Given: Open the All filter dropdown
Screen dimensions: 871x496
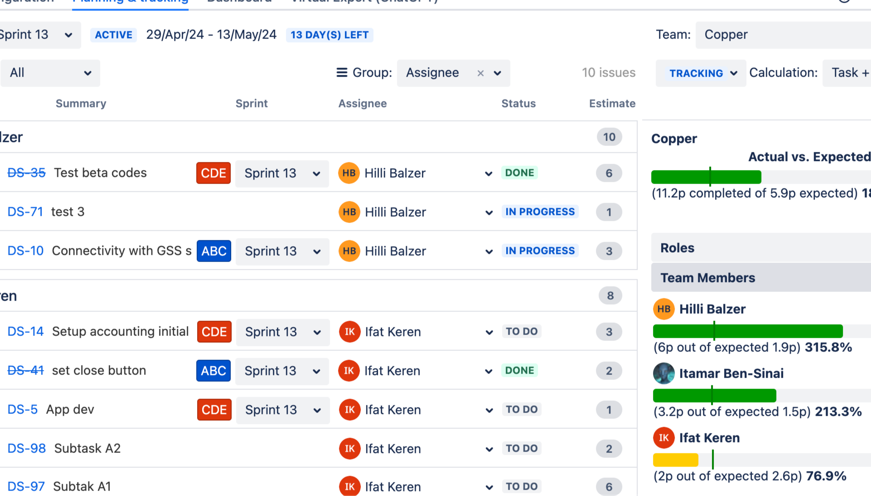Looking at the screenshot, I should pos(49,73).
